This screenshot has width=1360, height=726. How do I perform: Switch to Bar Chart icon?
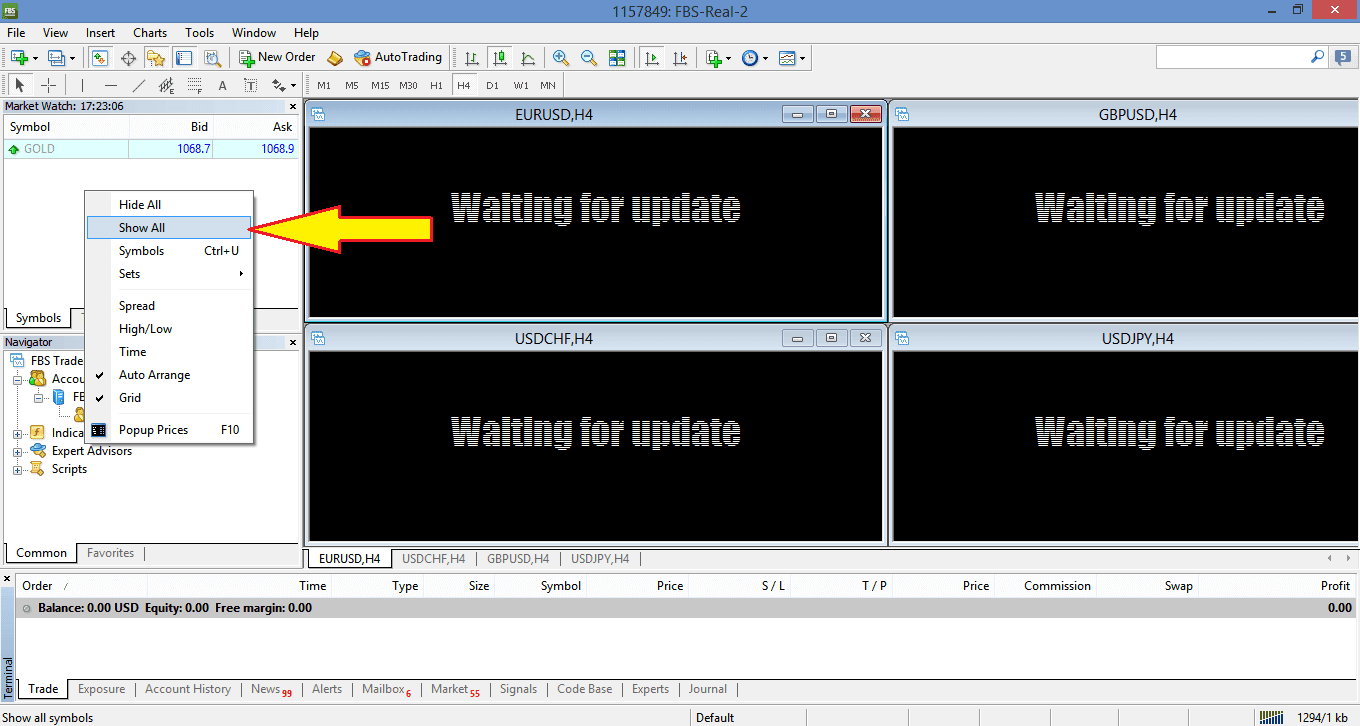472,58
